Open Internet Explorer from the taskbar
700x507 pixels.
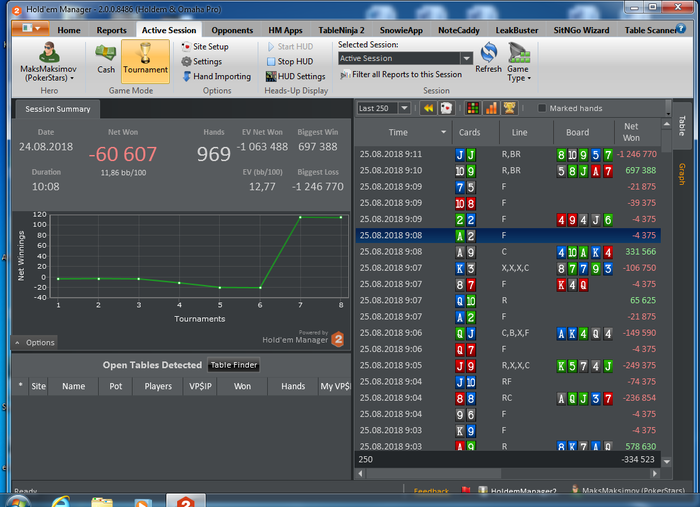[x=61, y=502]
